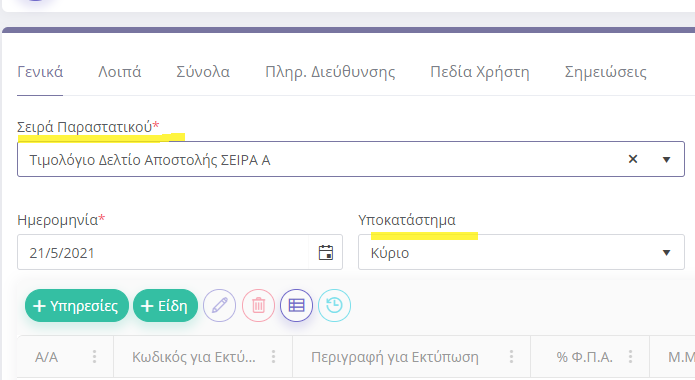Image resolution: width=695 pixels, height=380 pixels.
Task: Open the calendar date picker icon
Action: pos(326,252)
